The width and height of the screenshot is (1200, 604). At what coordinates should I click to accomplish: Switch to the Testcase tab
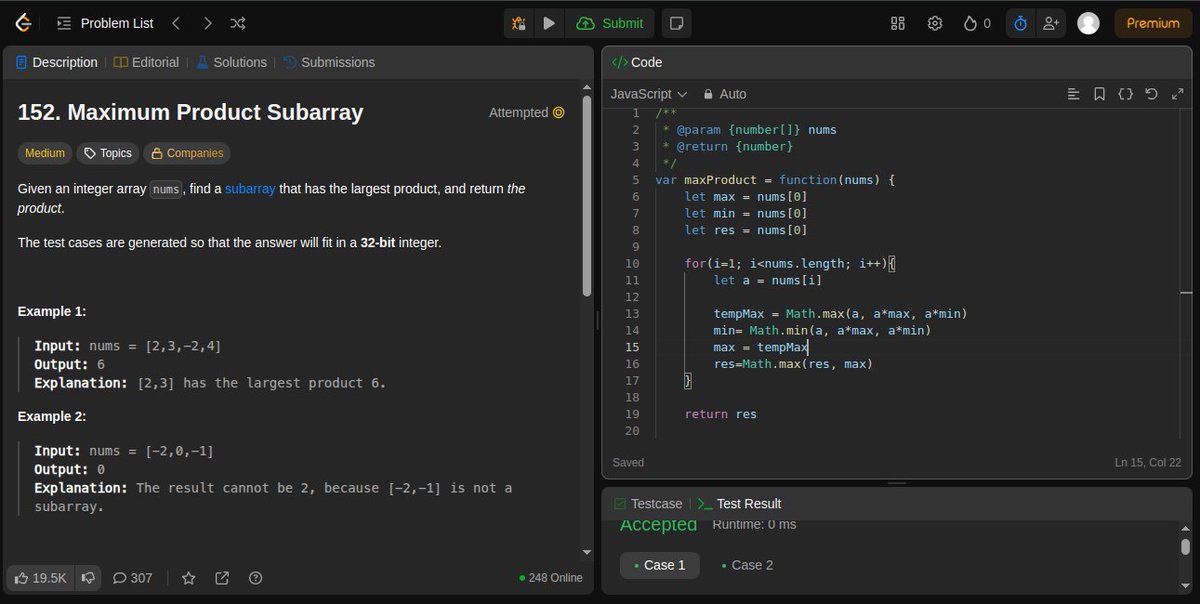tap(648, 504)
